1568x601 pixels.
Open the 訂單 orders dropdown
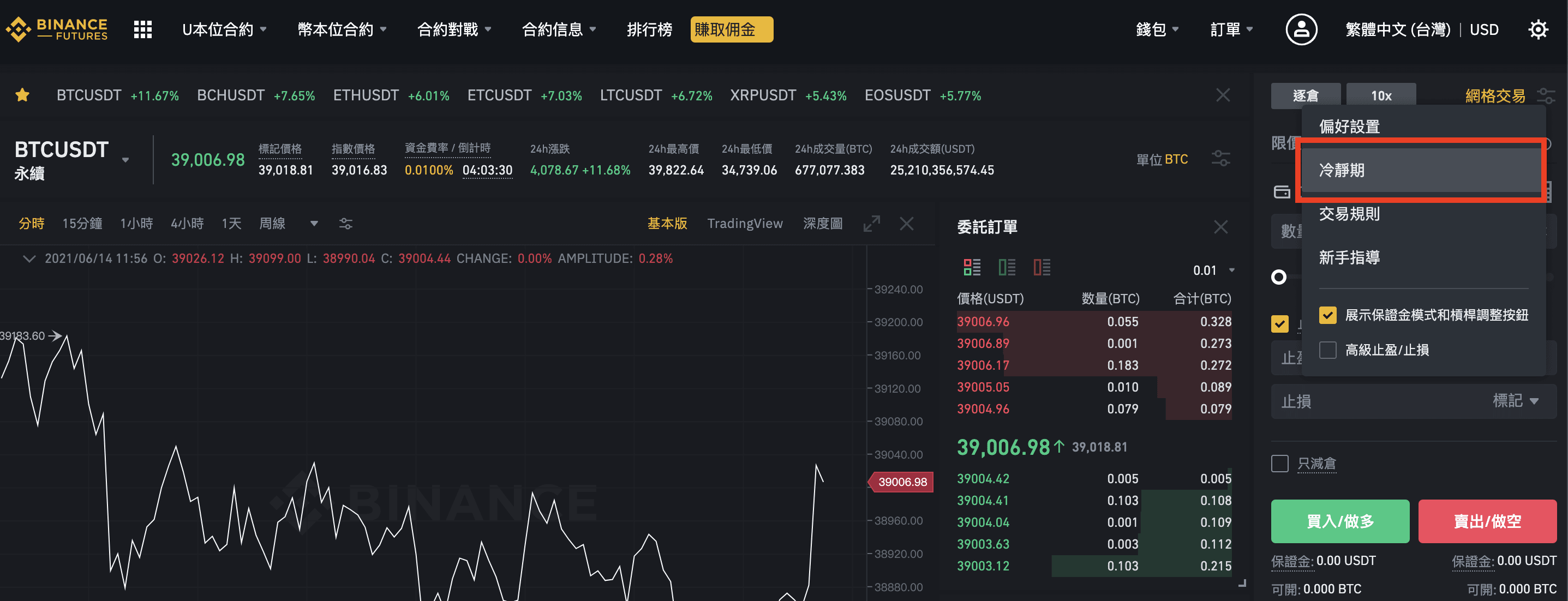pyautogui.click(x=1231, y=29)
